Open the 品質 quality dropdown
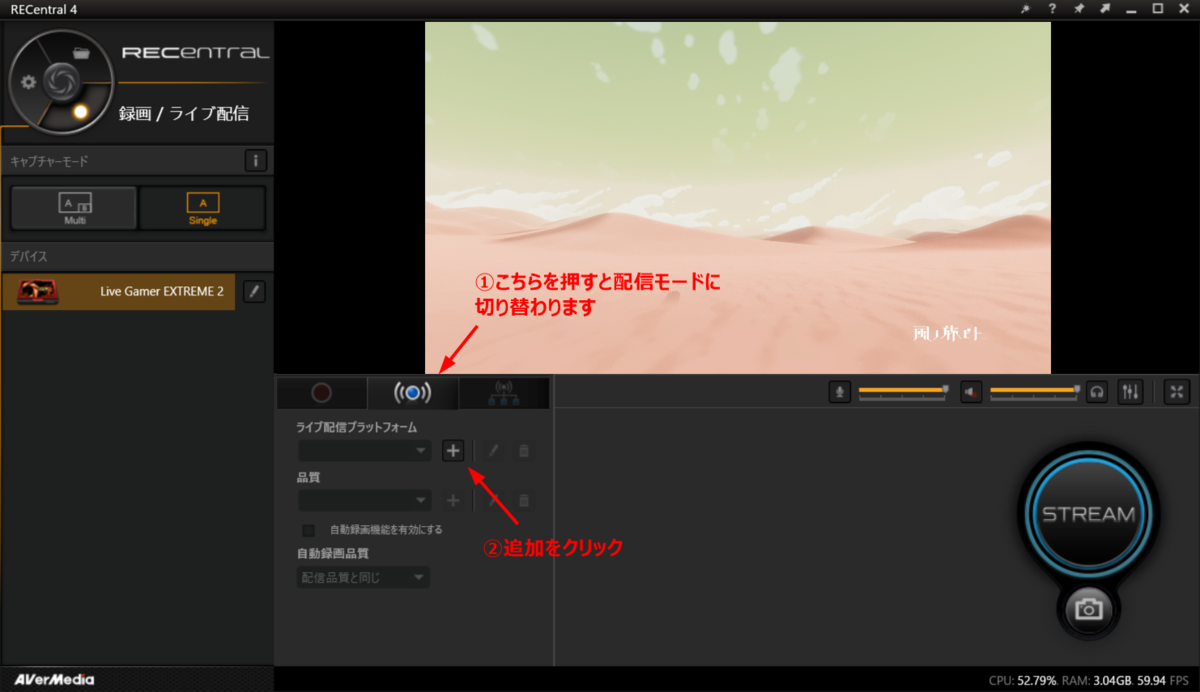 (364, 500)
